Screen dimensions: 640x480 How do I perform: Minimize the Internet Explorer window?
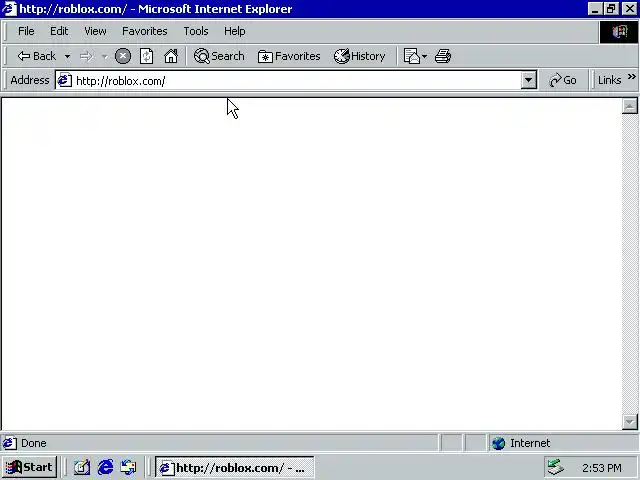(x=595, y=9)
